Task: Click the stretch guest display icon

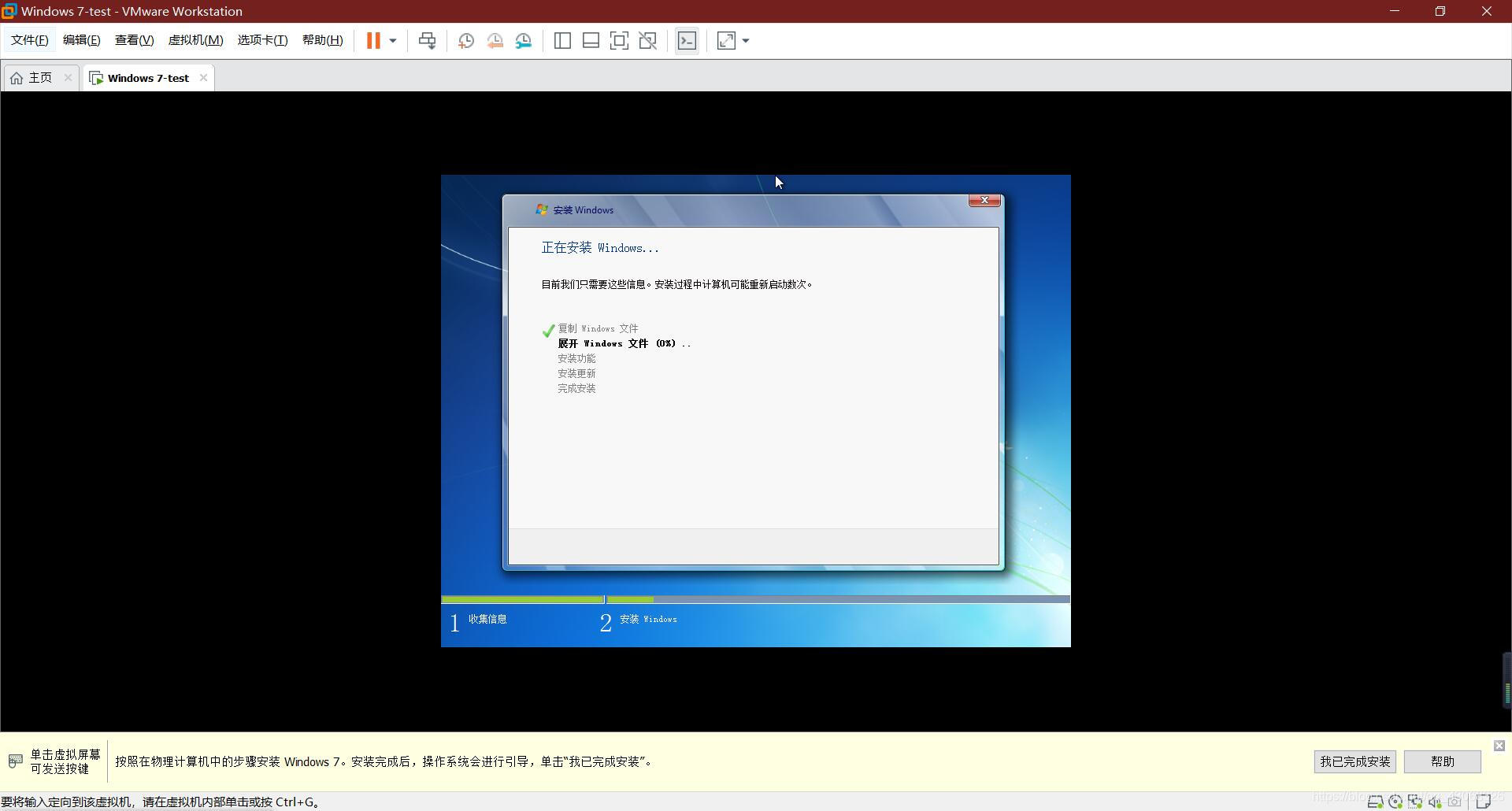Action: tap(726, 41)
